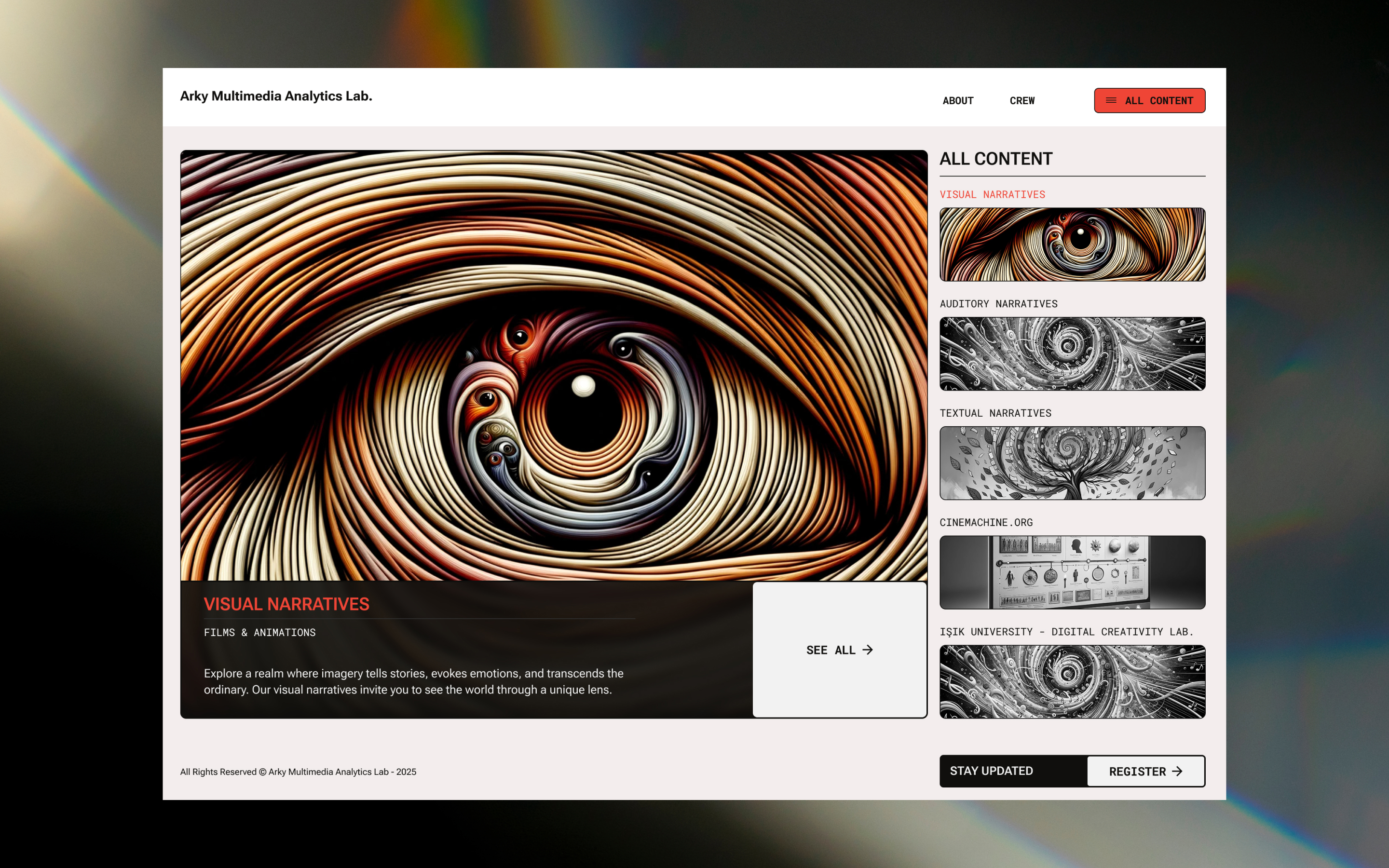
Task: Click arrow icon next to See All
Action: [868, 650]
